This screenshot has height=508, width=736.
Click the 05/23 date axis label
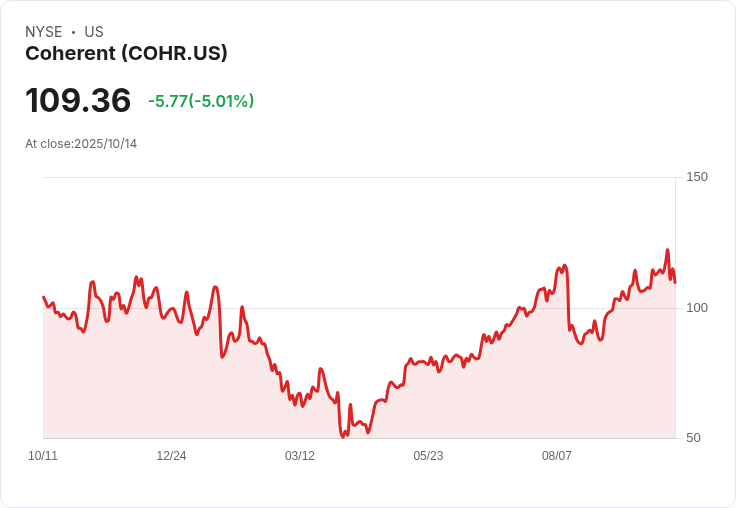click(x=428, y=456)
